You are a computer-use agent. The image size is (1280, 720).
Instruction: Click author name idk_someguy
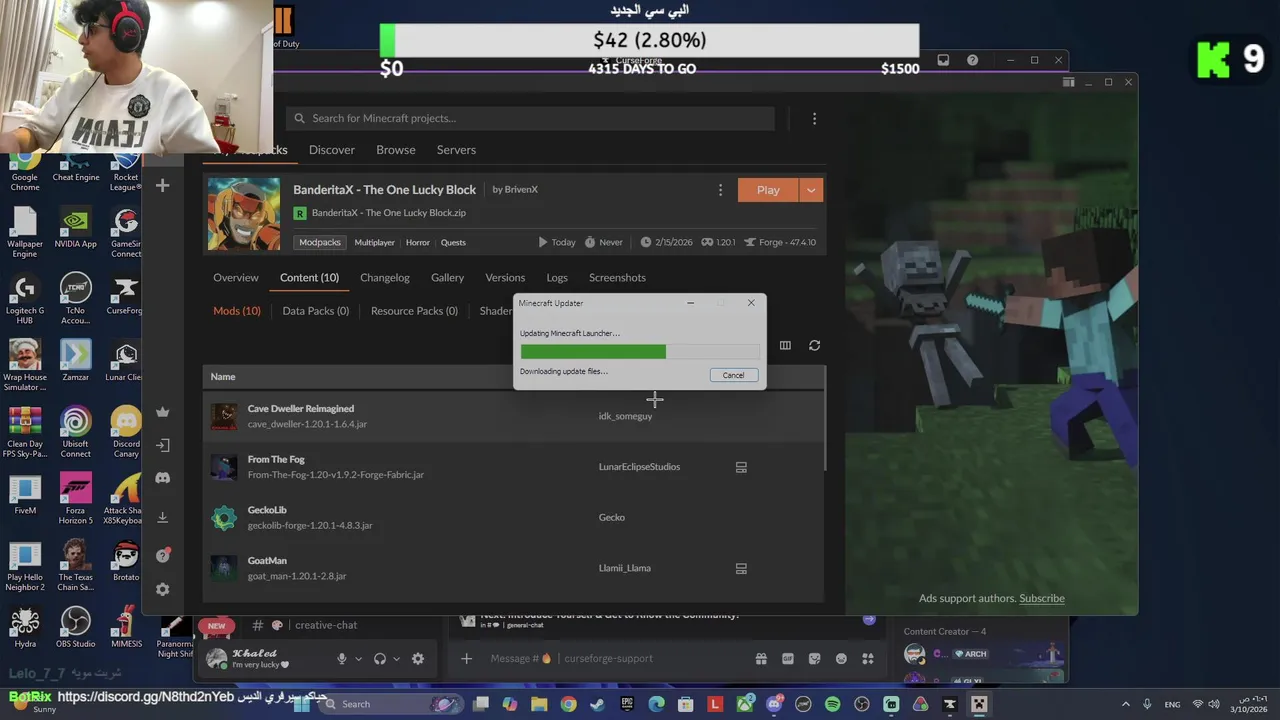pyautogui.click(x=625, y=416)
